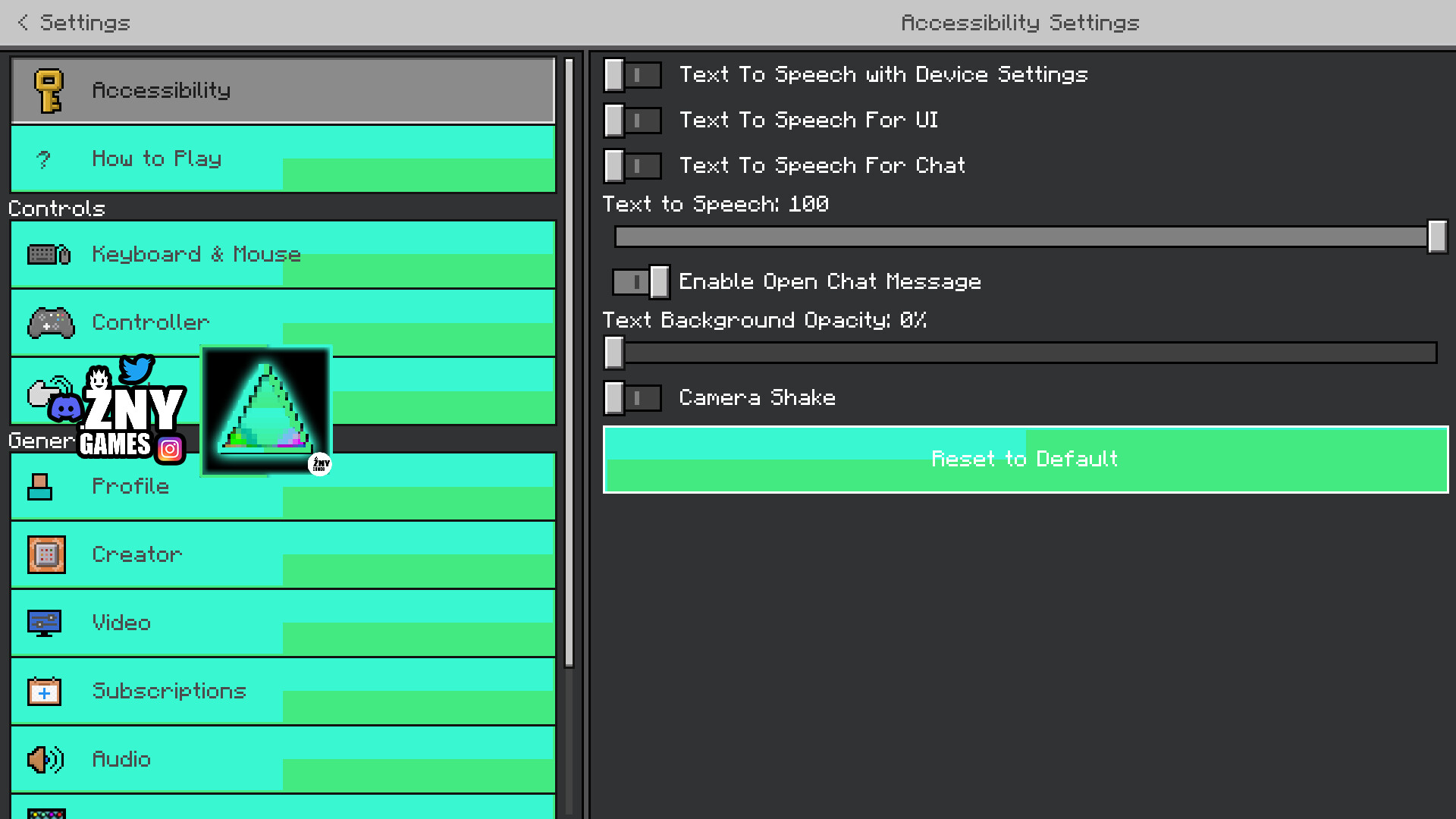Toggle Text To Speech with Device Settings
The image size is (1456, 819).
click(632, 75)
